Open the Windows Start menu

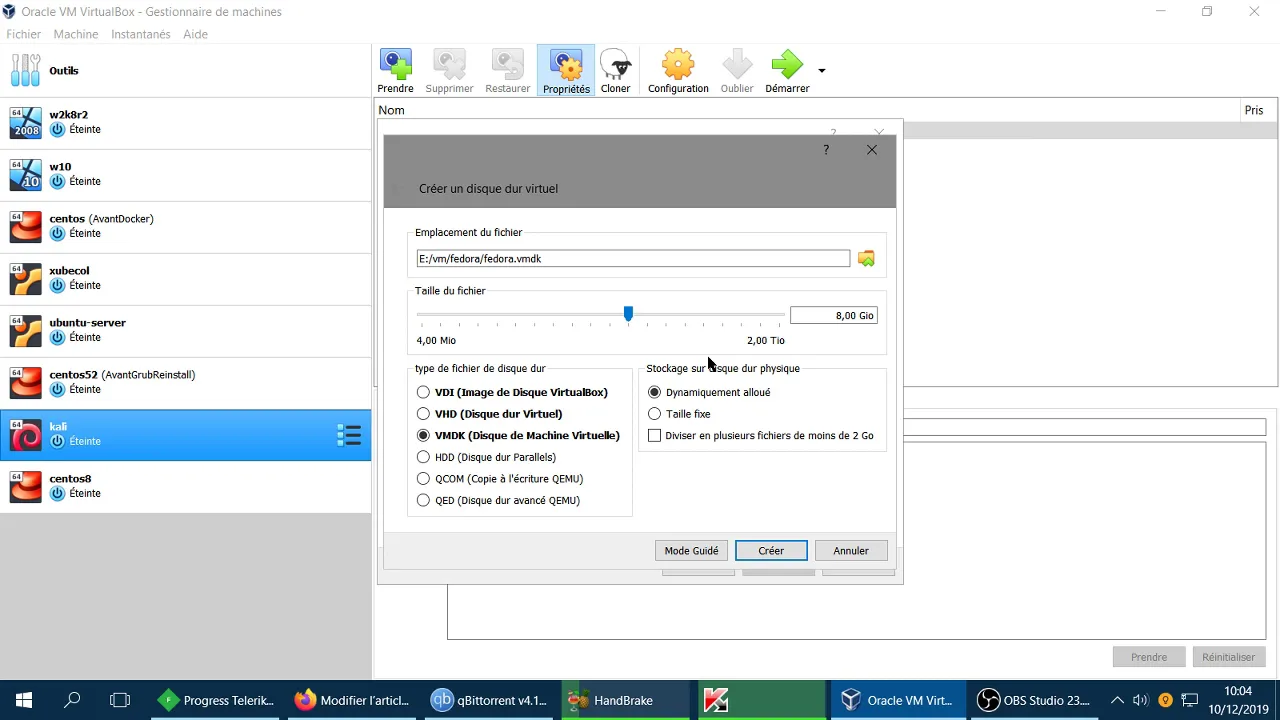[24, 700]
